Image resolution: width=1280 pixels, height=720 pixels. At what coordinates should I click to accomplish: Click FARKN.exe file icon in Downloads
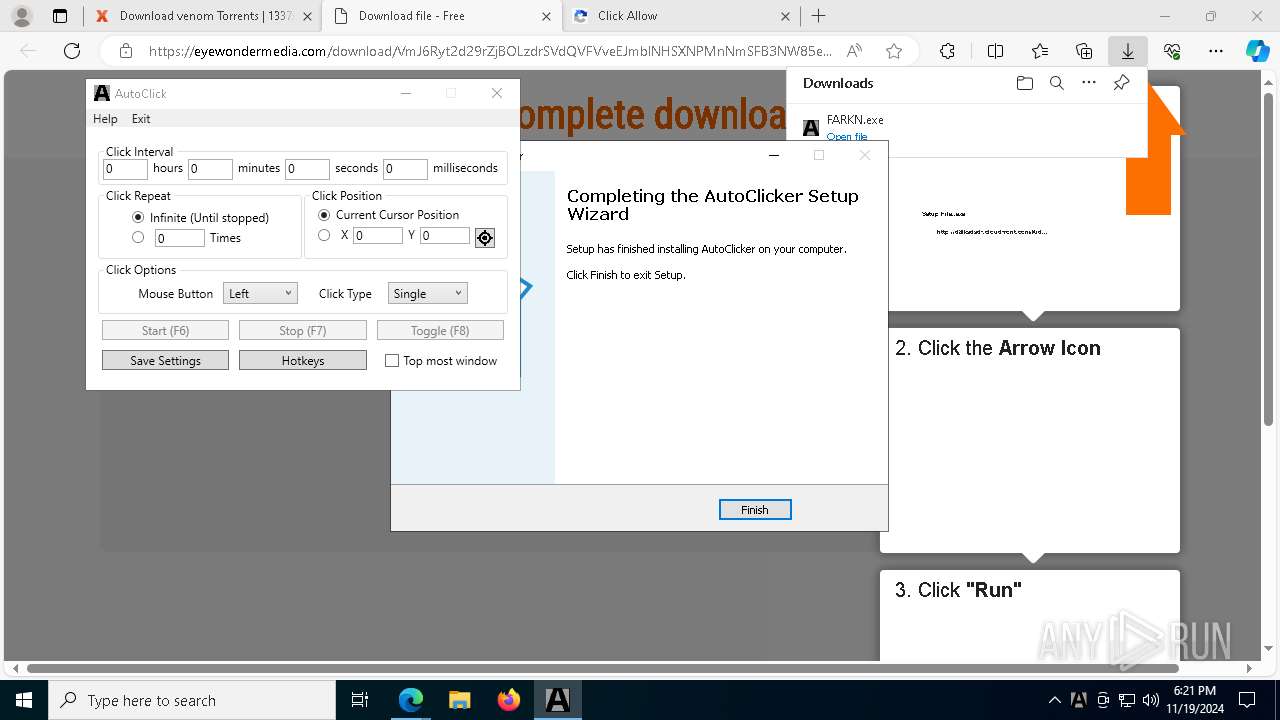[811, 128]
